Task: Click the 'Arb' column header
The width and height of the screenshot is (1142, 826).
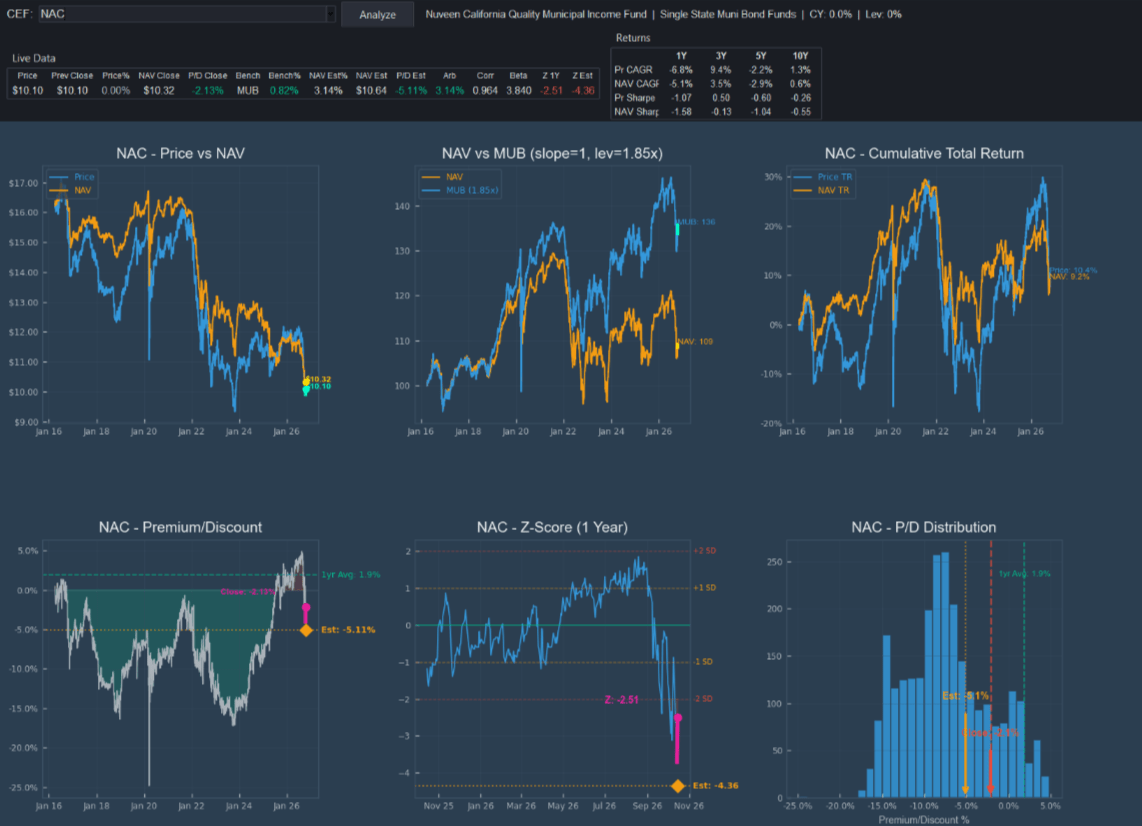Action: pyautogui.click(x=449, y=75)
